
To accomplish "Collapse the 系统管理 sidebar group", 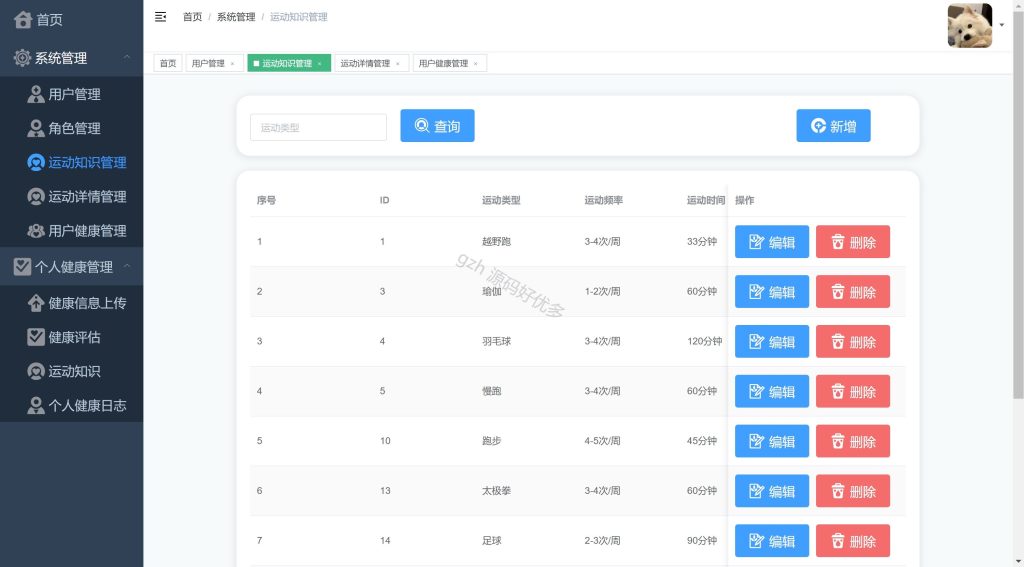I will pyautogui.click(x=71, y=58).
